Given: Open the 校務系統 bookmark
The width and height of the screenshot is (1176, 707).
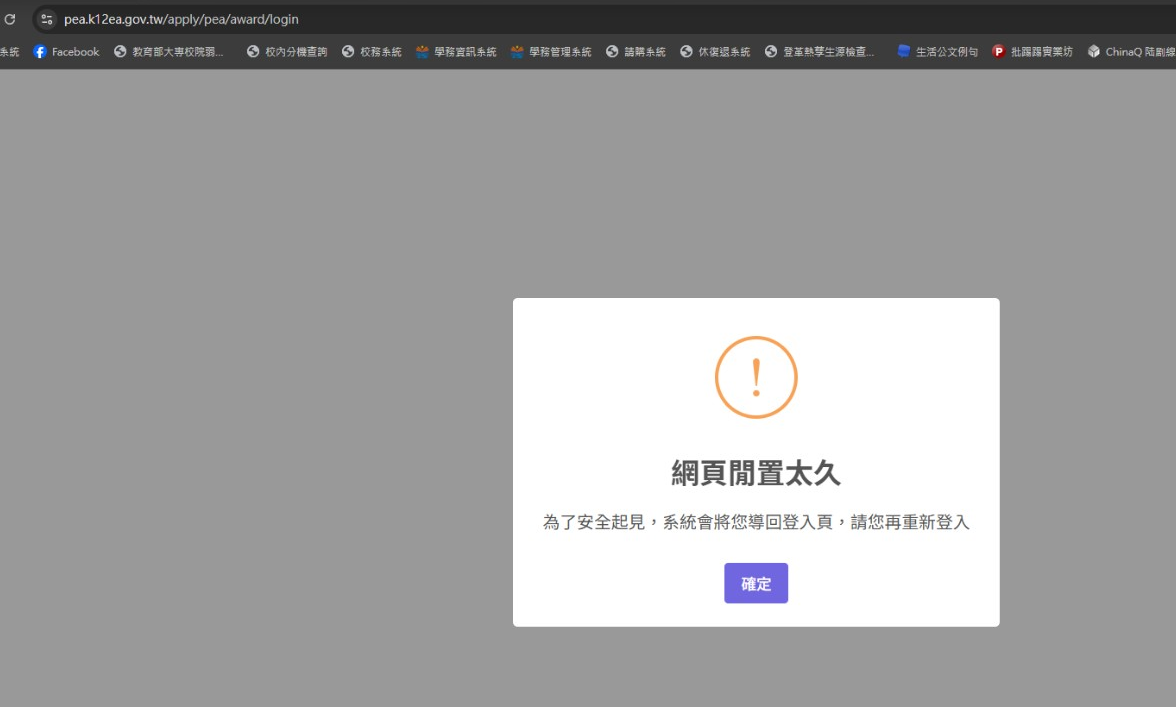Looking at the screenshot, I should point(372,52).
